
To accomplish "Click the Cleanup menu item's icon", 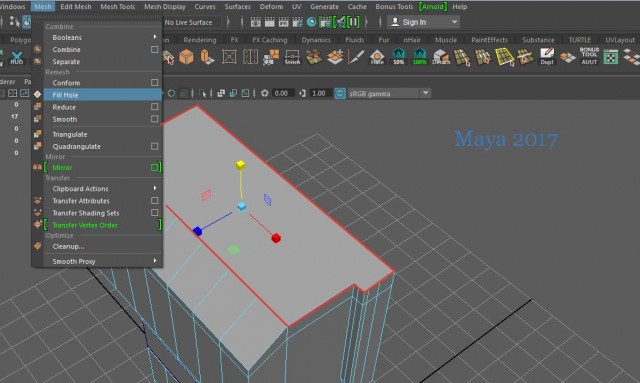I will click(x=38, y=246).
